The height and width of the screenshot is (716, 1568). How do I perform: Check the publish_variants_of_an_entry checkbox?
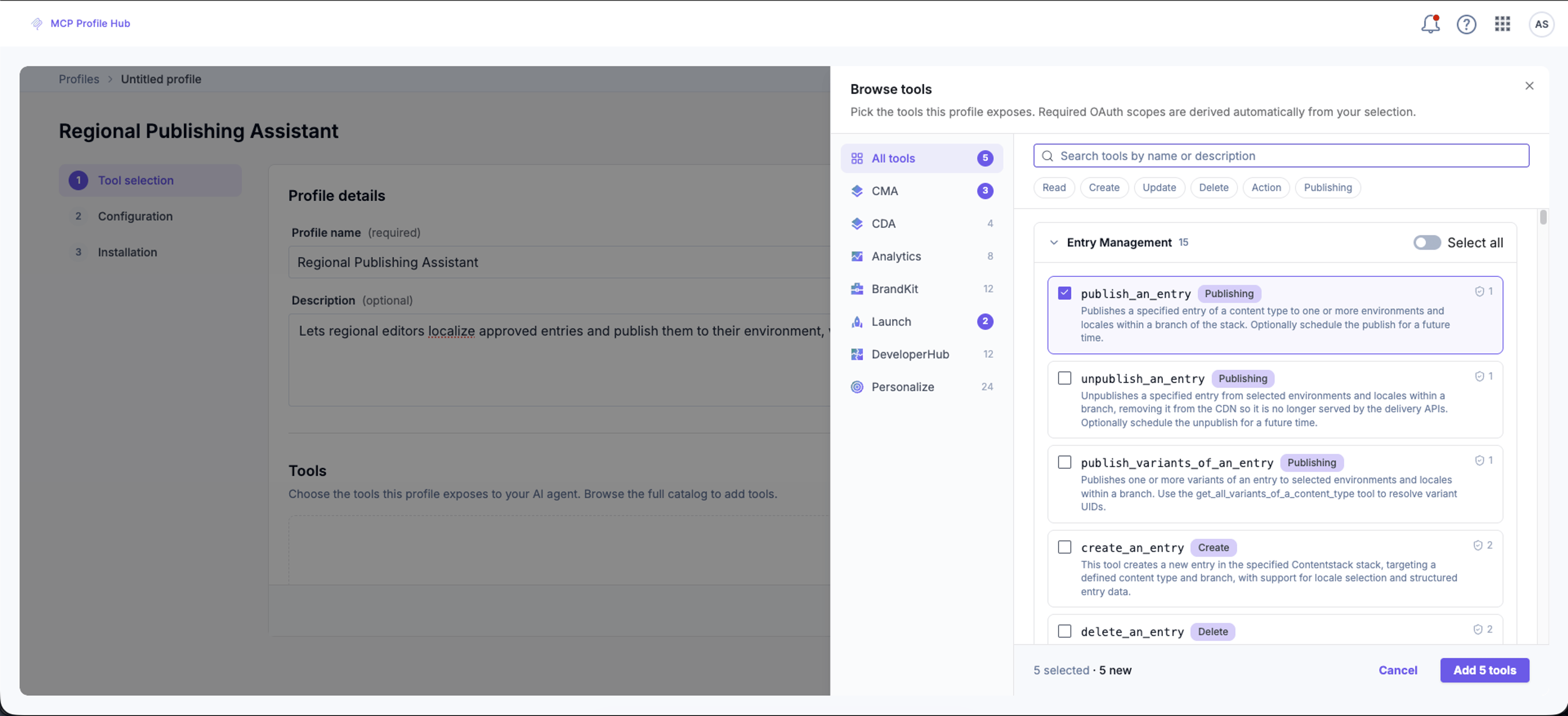pos(1064,462)
